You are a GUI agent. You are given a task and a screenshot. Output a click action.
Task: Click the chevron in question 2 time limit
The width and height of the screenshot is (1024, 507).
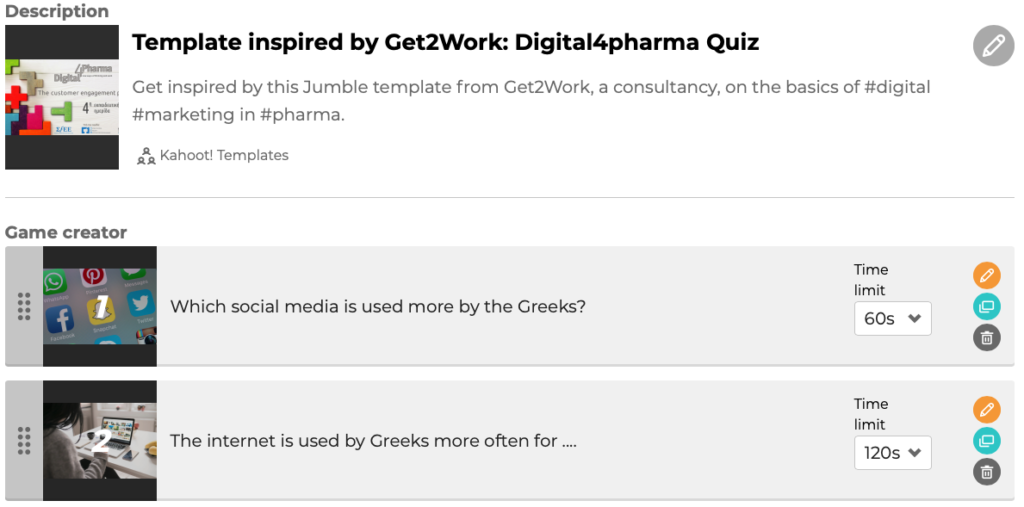(x=914, y=453)
